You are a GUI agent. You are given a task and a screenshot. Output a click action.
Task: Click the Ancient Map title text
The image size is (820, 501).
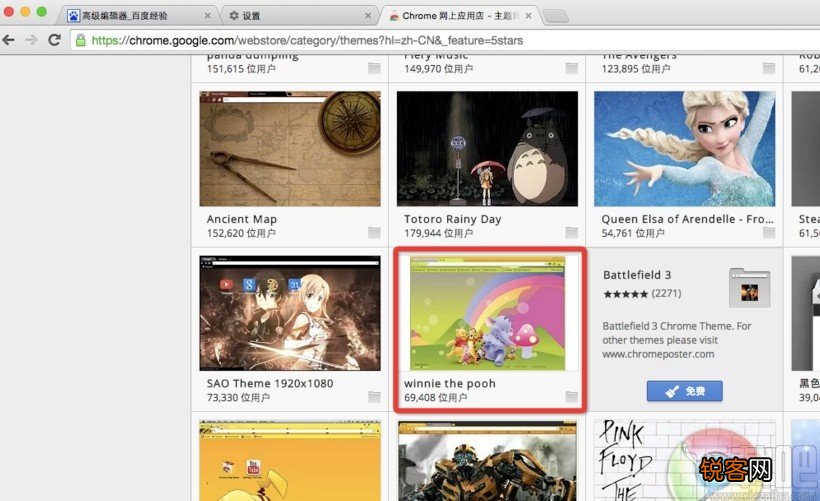click(x=242, y=219)
